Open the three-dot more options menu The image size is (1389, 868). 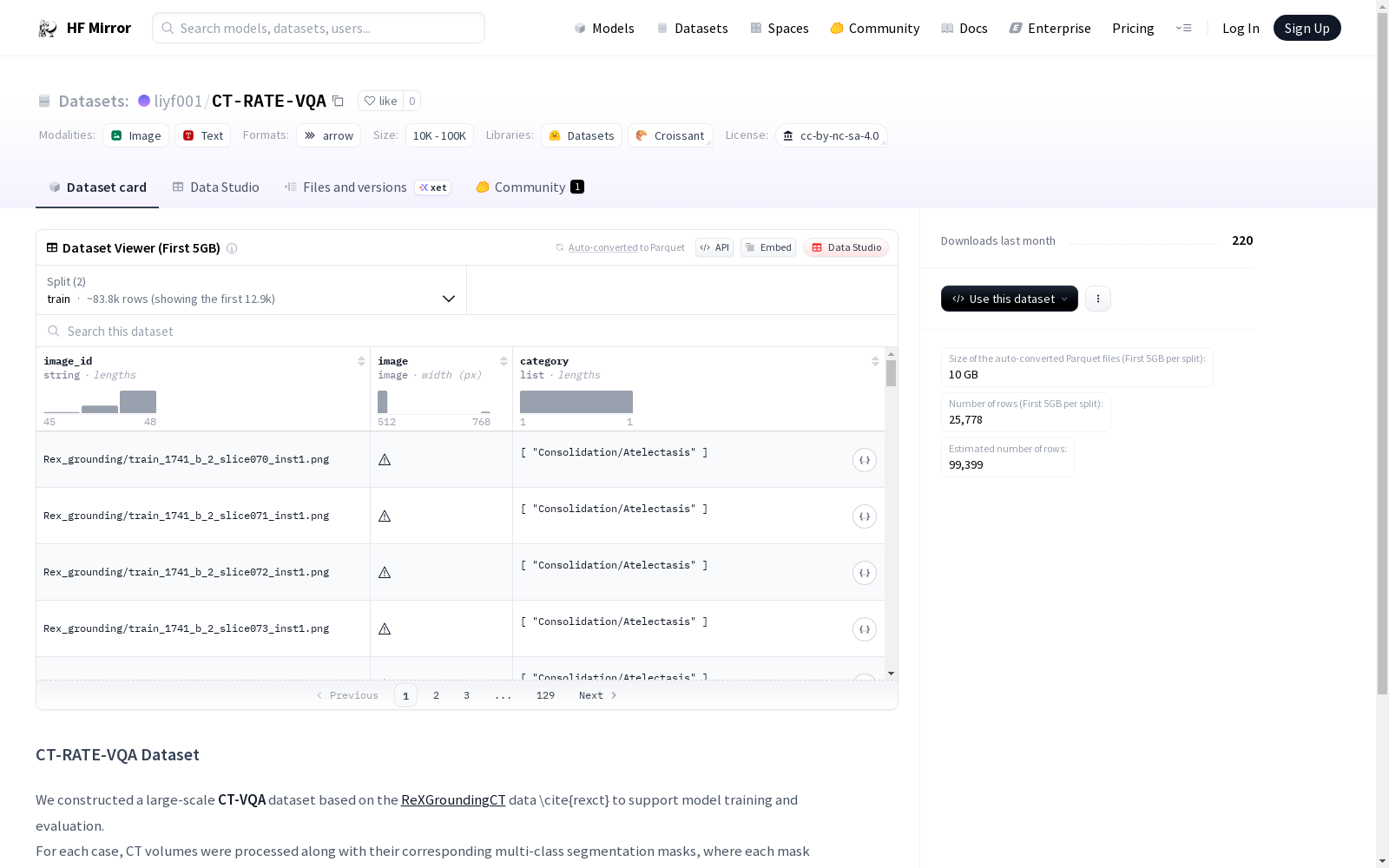coord(1098,299)
